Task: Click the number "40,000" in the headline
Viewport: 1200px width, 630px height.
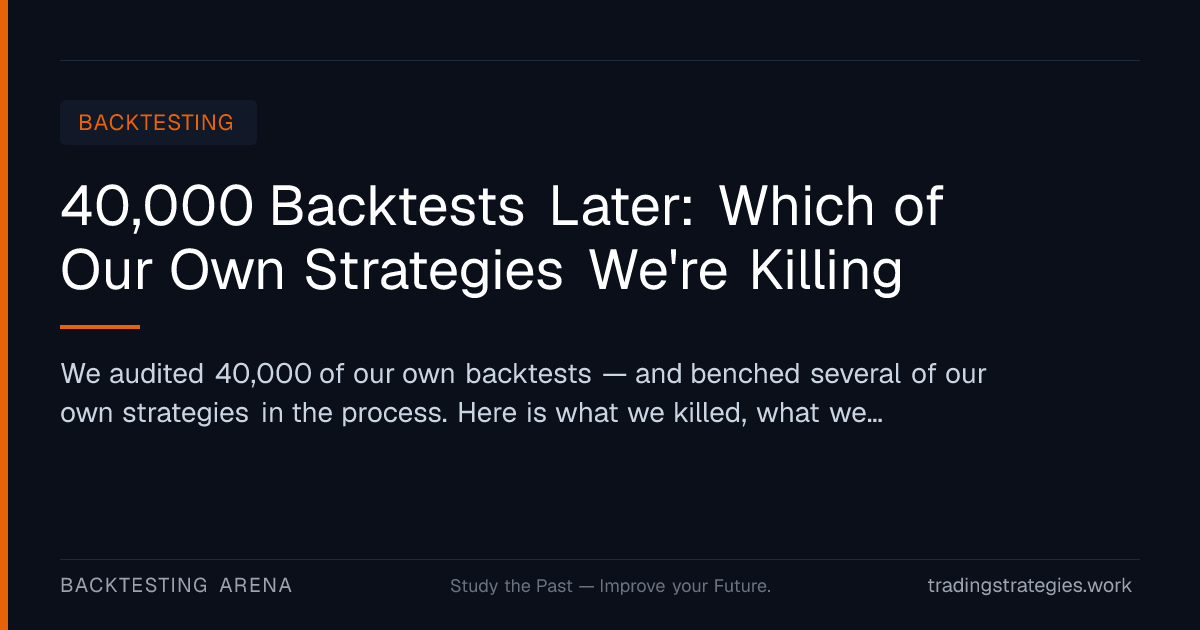Action: click(x=157, y=207)
